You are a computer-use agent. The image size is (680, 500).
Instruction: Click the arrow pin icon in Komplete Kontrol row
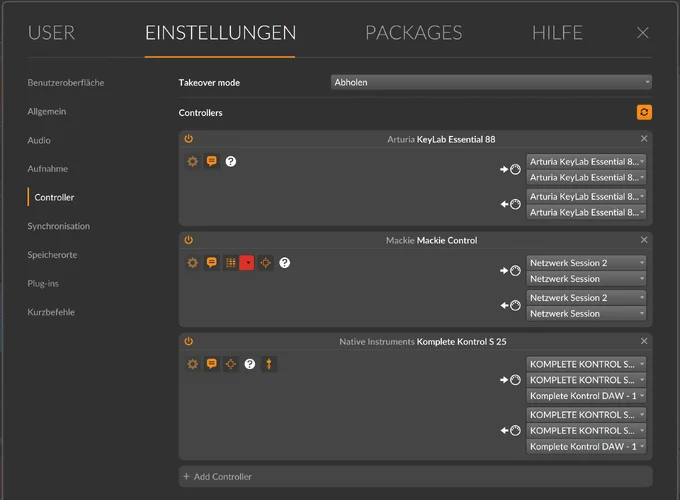268,364
